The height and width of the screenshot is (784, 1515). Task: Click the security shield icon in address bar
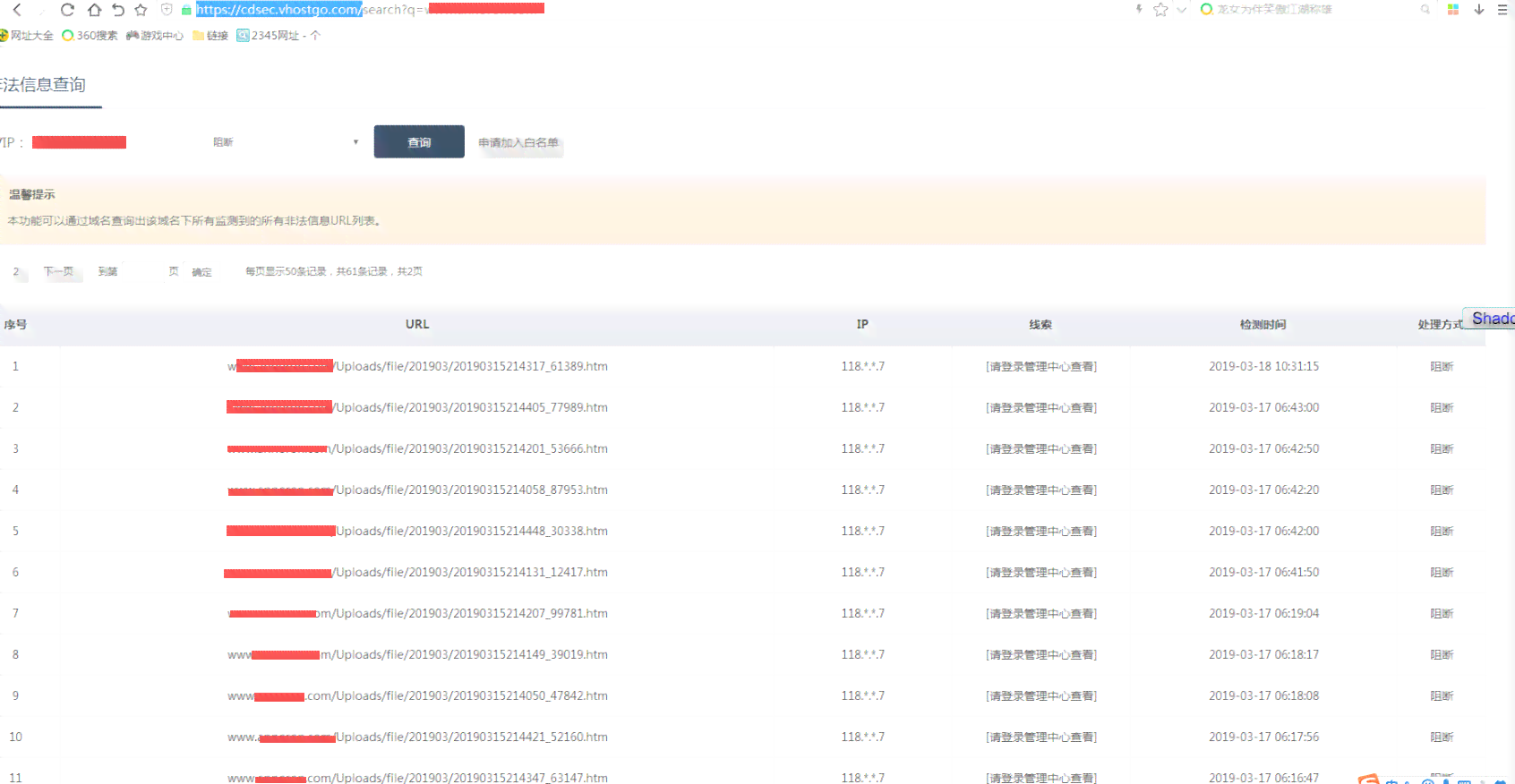click(x=167, y=9)
